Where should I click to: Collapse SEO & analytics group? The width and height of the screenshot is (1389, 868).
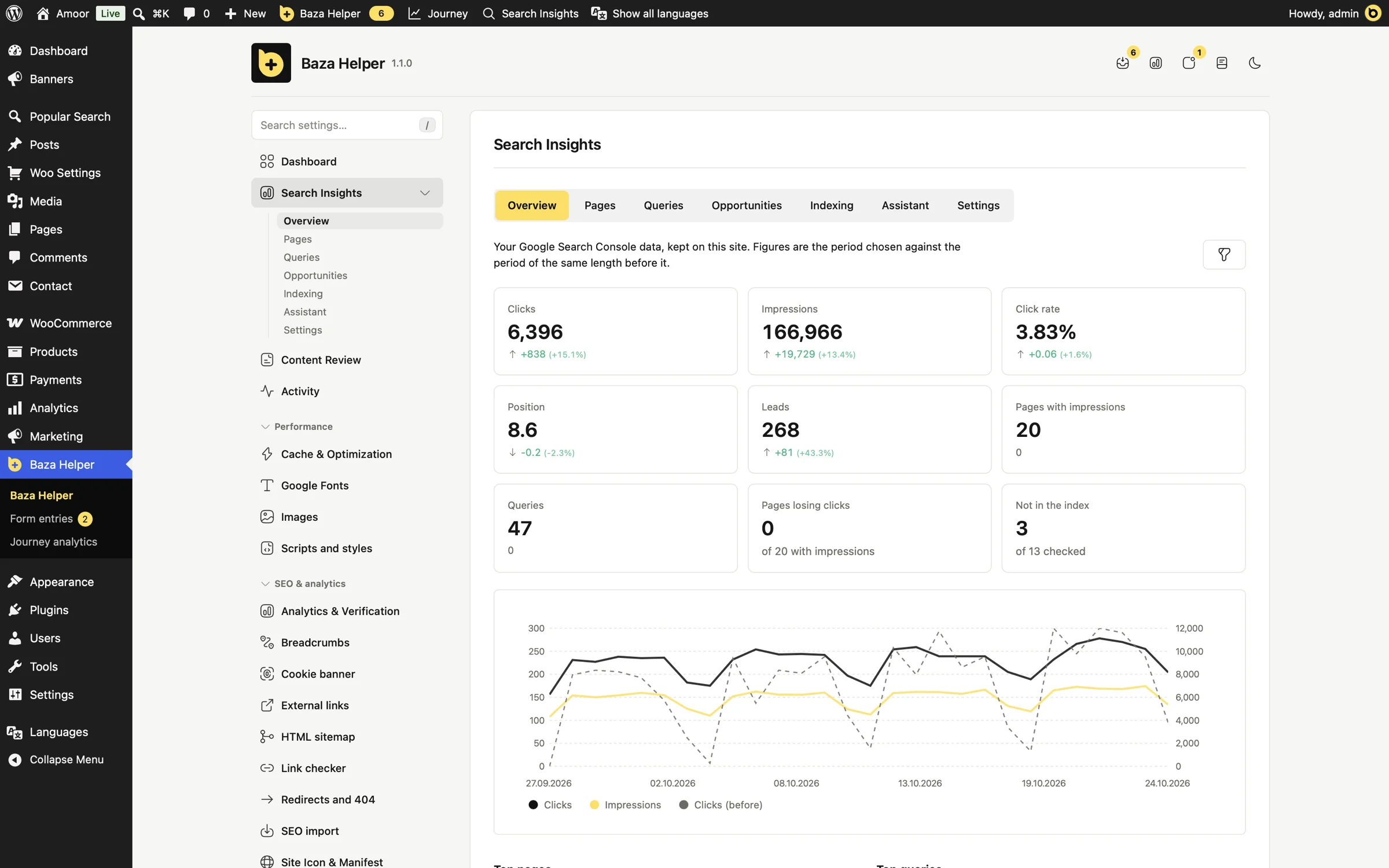pos(303,583)
